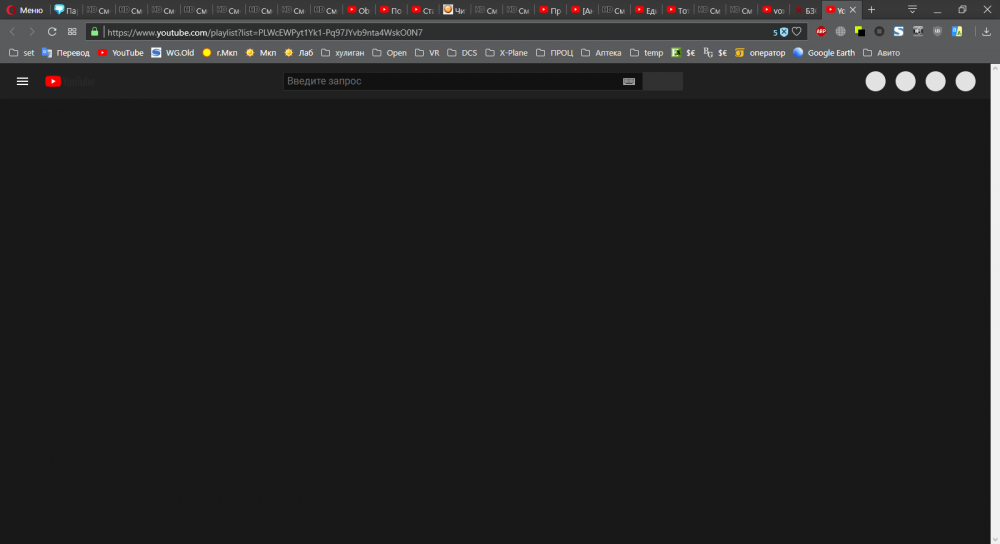This screenshot has height=544, width=1000.
Task: Close the active YouTube tab
Action: (853, 10)
